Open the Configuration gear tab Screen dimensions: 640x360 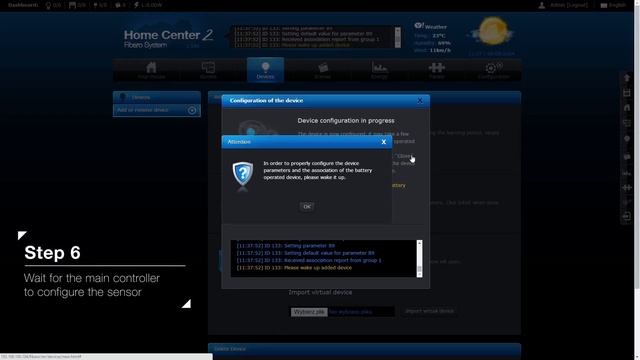tap(493, 70)
